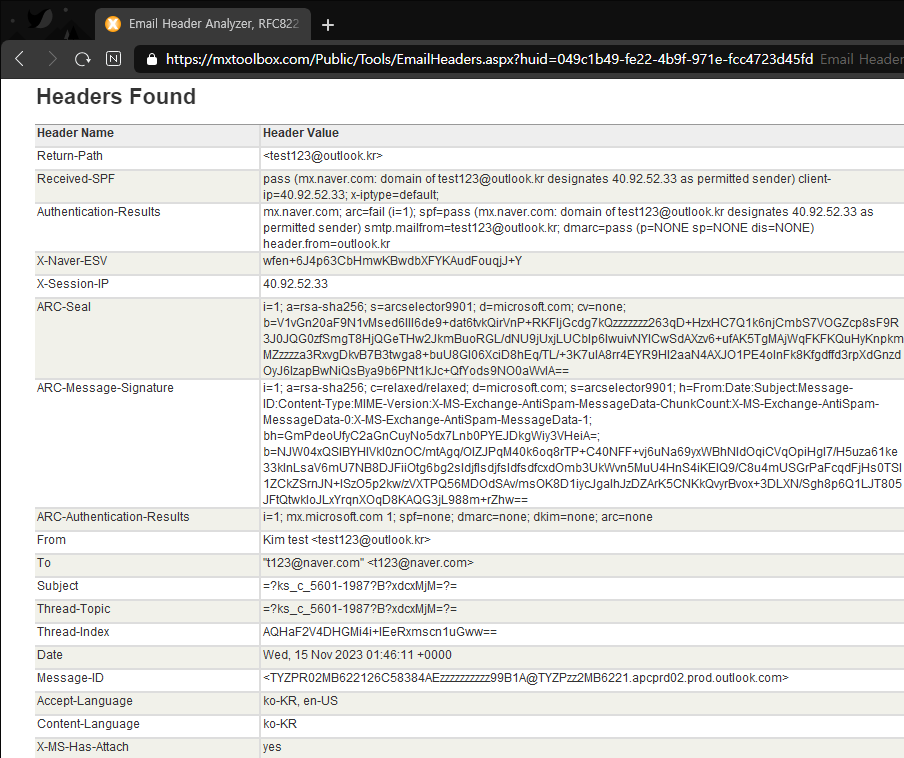Click the 'Headers Found' heading

pos(116,97)
